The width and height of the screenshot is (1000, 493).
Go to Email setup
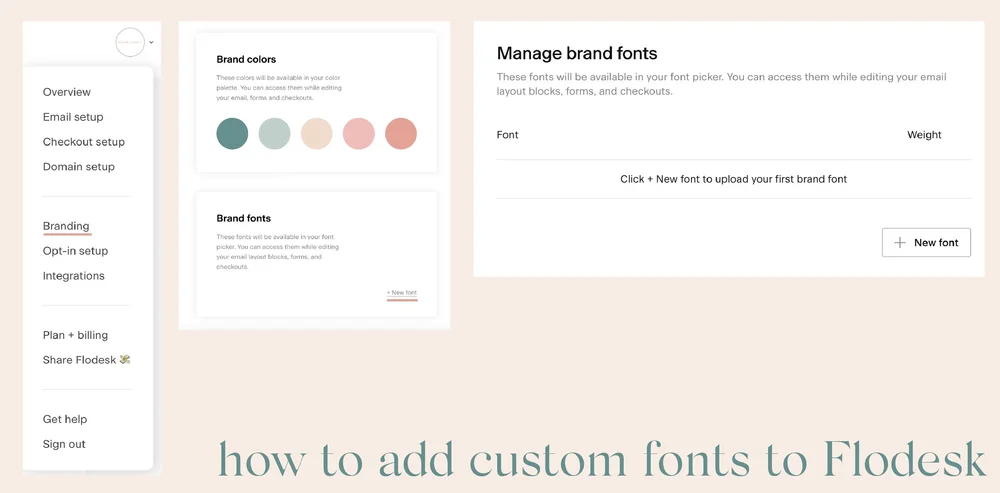73,117
